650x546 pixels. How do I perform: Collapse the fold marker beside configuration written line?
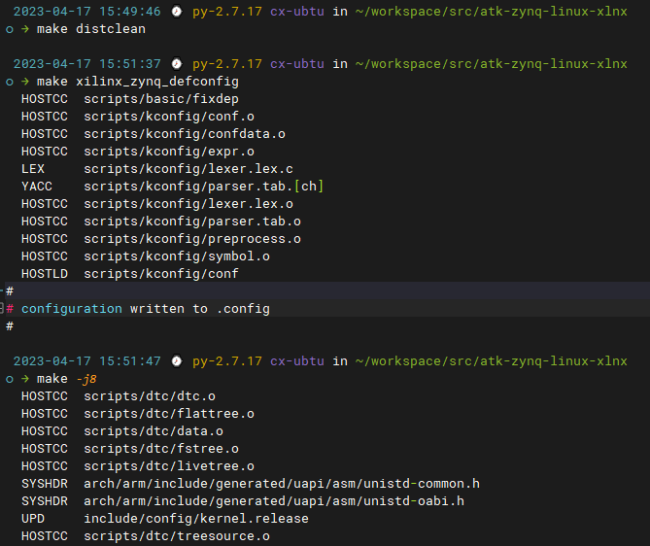click(x=3, y=309)
